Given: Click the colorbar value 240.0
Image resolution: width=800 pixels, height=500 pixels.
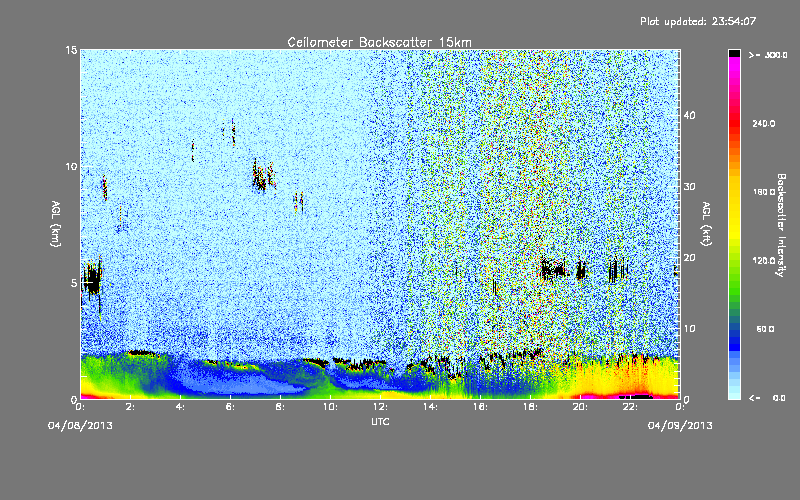Looking at the screenshot, I should click(x=764, y=123).
